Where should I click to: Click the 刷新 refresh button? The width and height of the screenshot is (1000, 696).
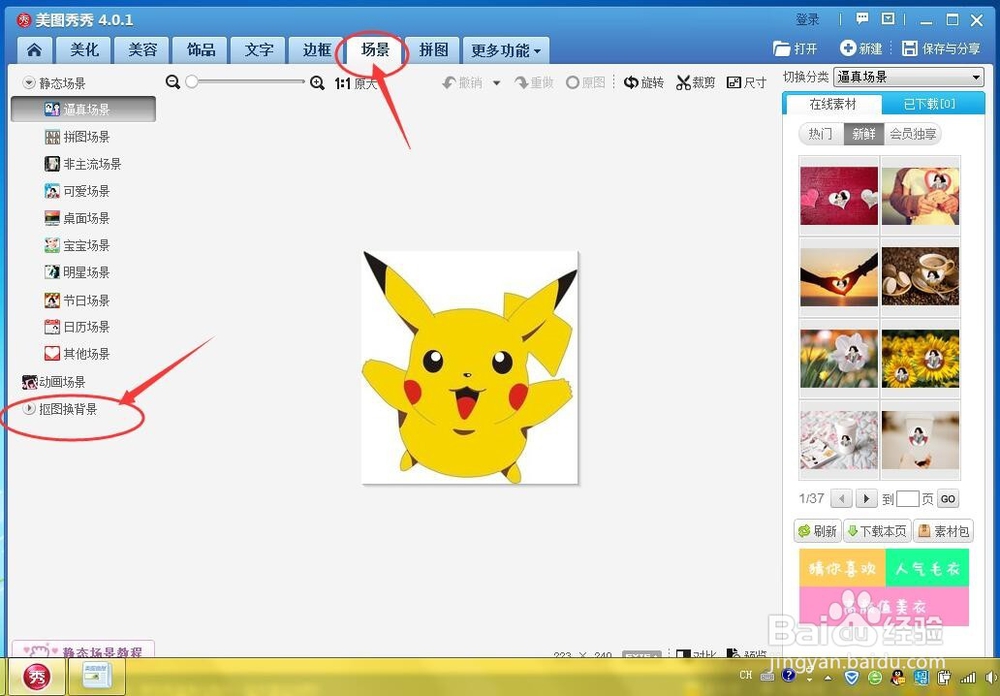(818, 531)
